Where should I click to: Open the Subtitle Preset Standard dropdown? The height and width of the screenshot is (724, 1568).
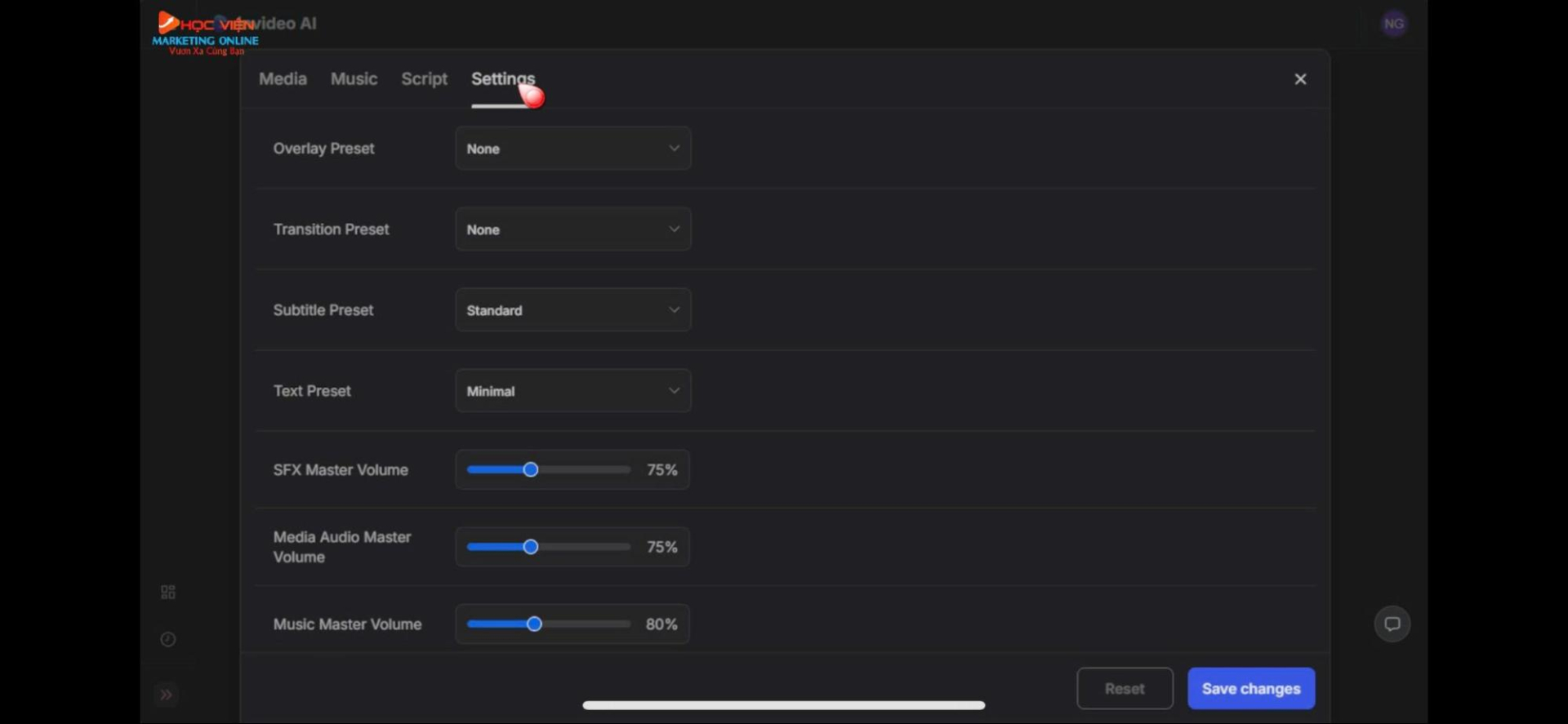572,310
